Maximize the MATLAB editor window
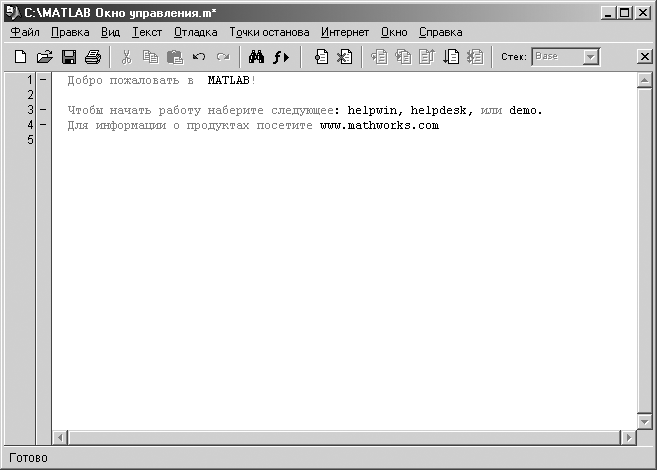 [625, 13]
